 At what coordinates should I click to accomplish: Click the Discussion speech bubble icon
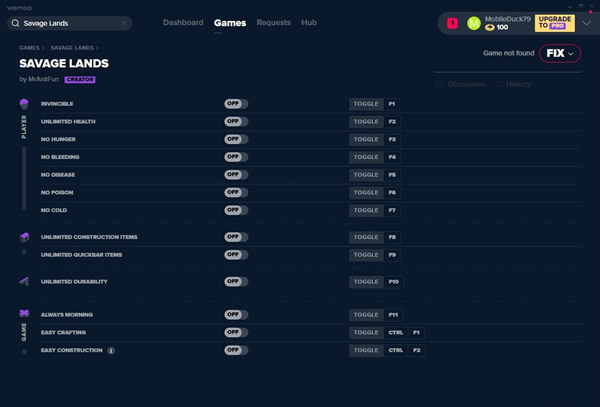click(x=439, y=84)
